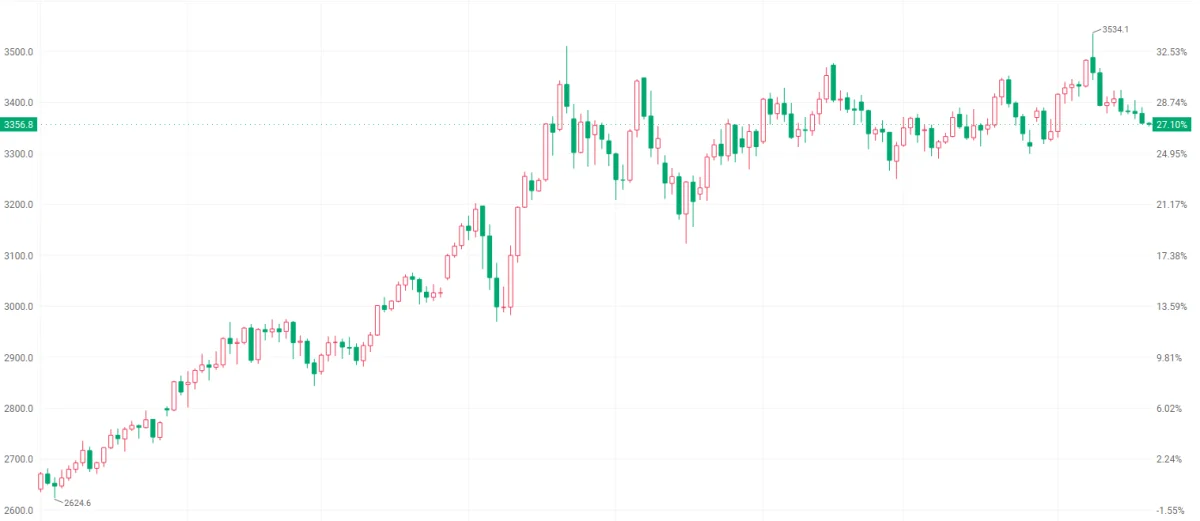This screenshot has width=1200, height=521.
Task: Click the 24.95% percent axis label
Action: (1171, 154)
